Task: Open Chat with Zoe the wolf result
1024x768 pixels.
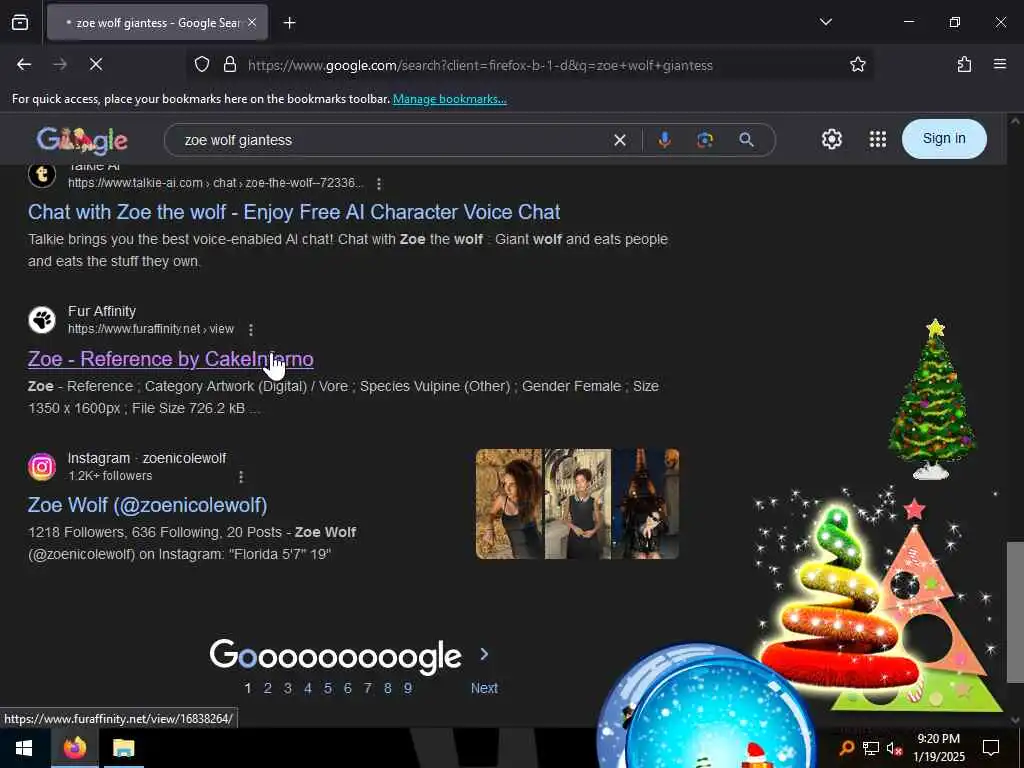Action: tap(294, 212)
